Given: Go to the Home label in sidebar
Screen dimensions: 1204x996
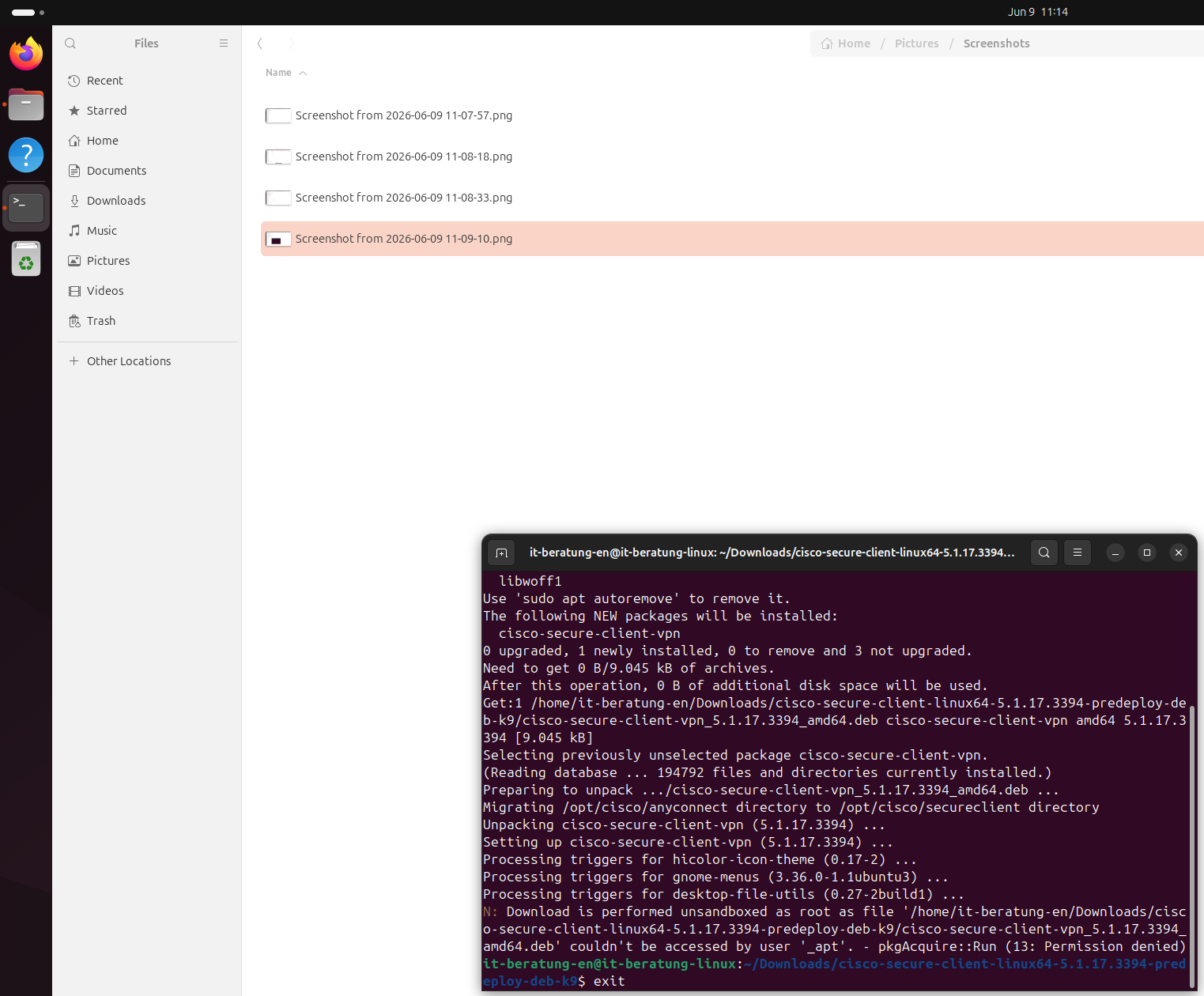Looking at the screenshot, I should pos(103,141).
